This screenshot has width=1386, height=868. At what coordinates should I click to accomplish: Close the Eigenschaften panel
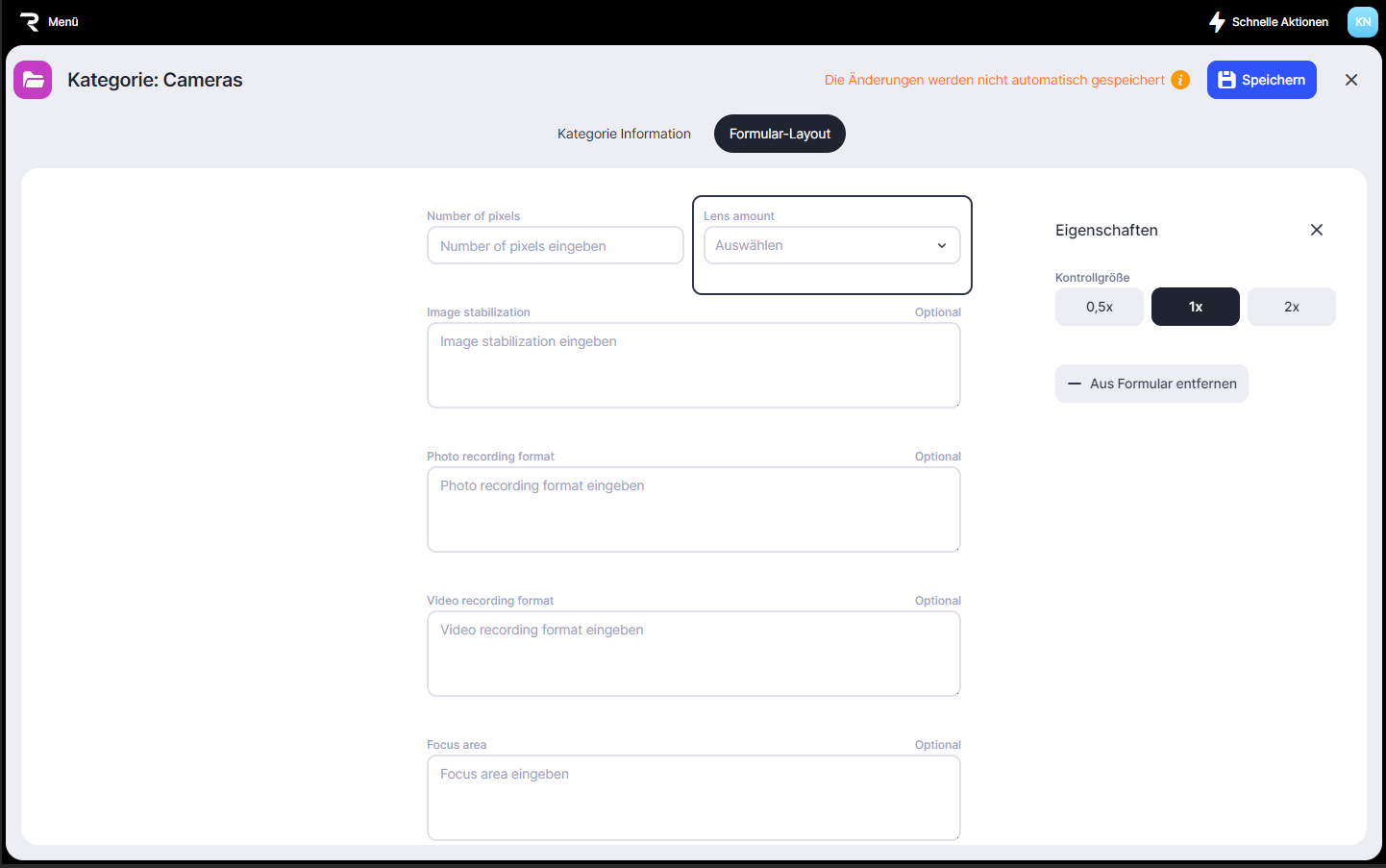(1317, 230)
